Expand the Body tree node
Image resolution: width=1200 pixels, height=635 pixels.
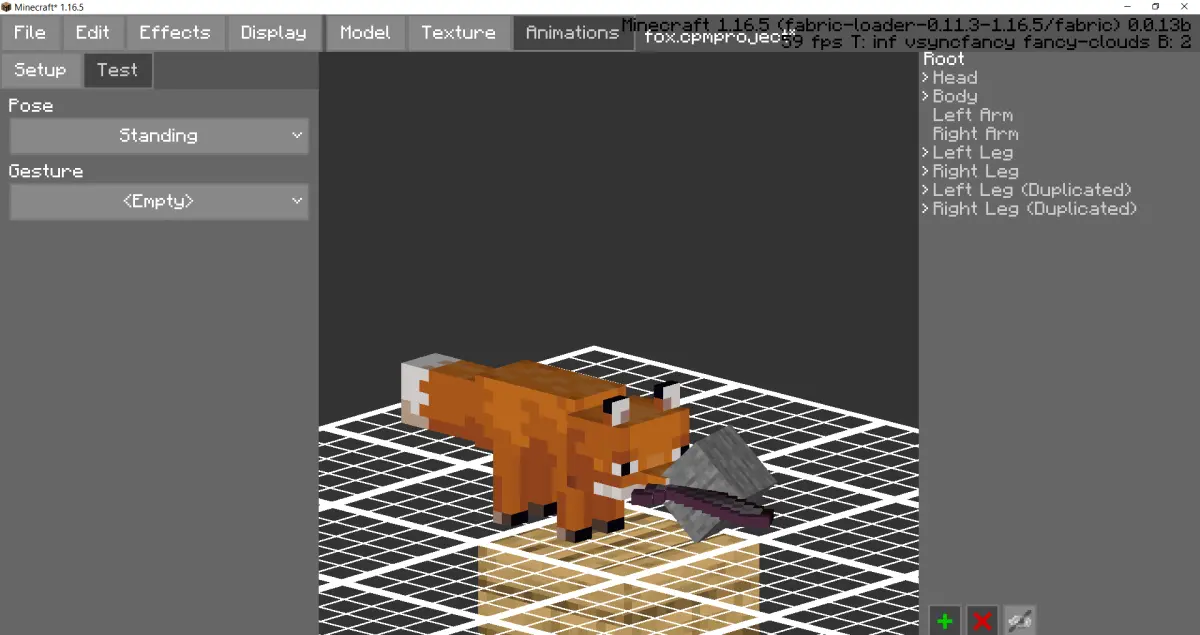(926, 97)
